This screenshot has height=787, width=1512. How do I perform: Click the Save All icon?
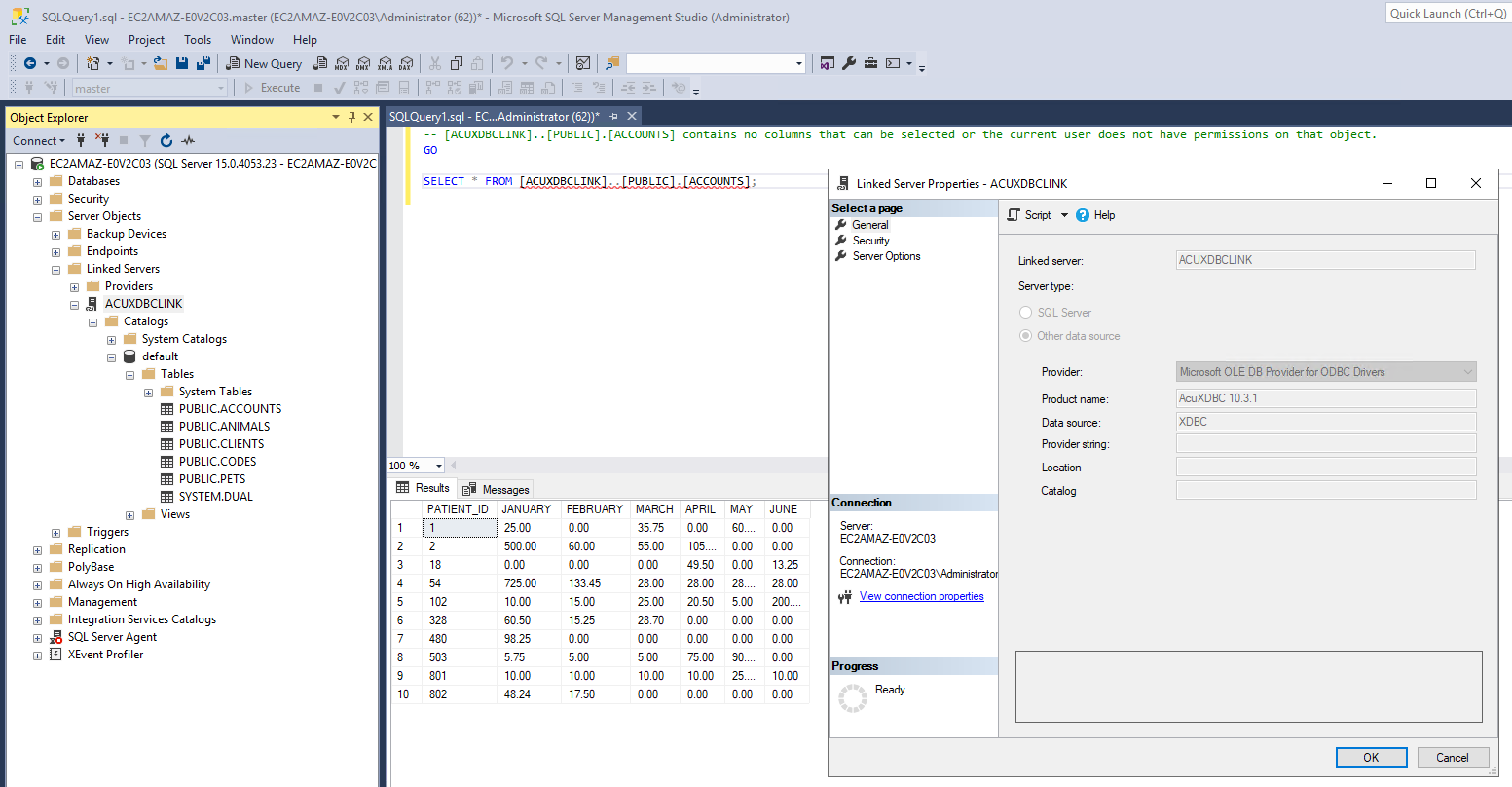[x=203, y=63]
